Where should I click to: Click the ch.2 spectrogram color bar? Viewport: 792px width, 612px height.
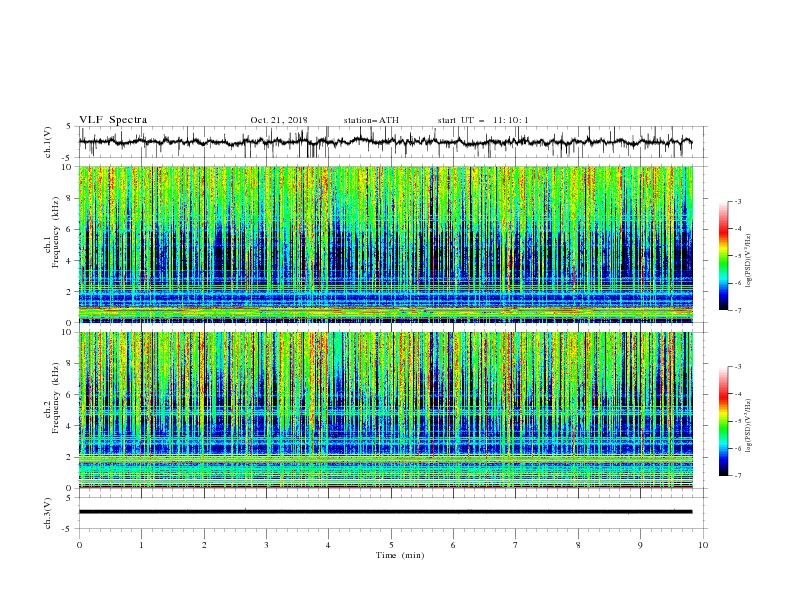(x=723, y=421)
